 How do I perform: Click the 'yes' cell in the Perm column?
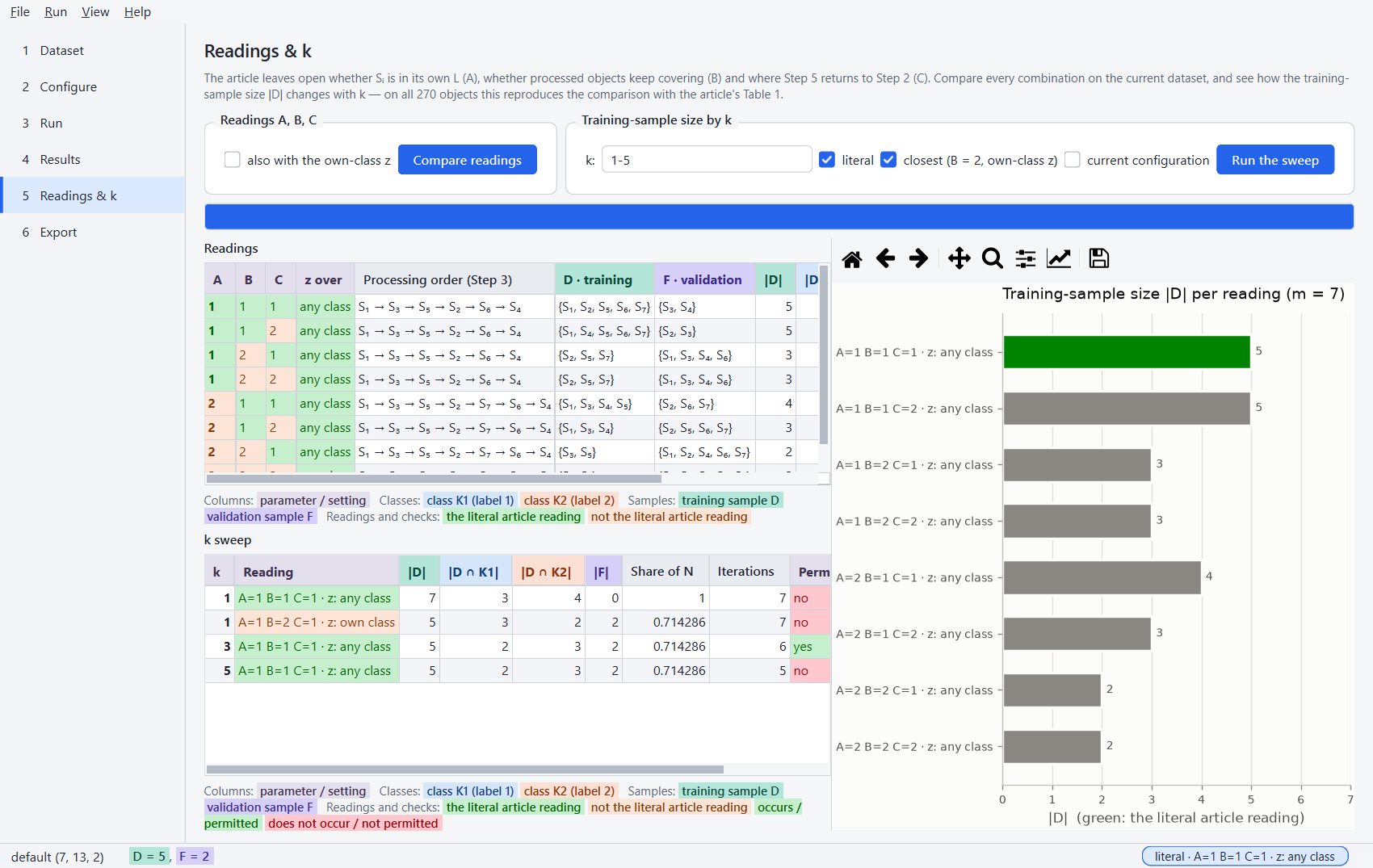point(810,646)
